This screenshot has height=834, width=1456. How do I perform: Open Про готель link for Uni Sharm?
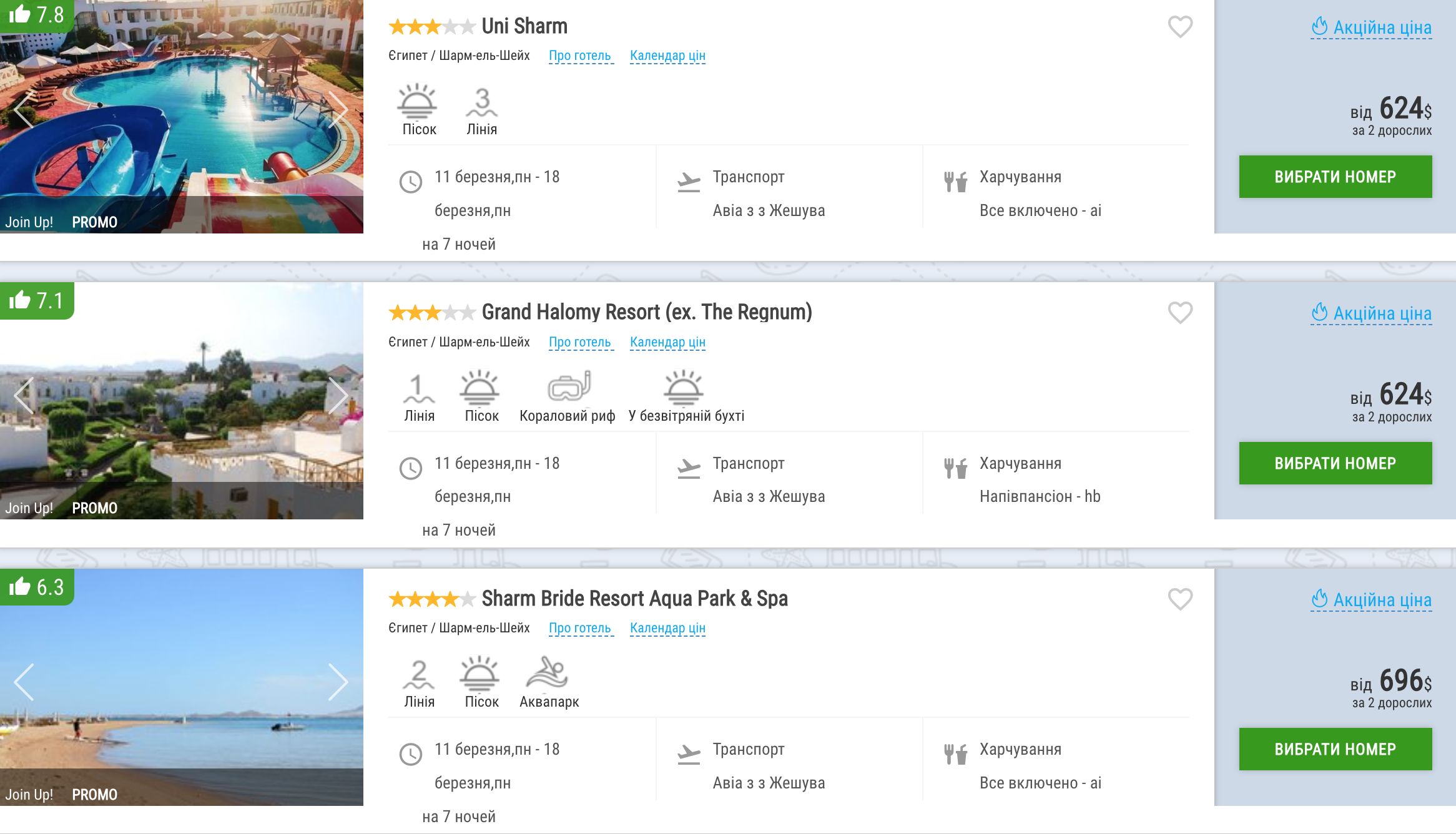click(x=580, y=56)
